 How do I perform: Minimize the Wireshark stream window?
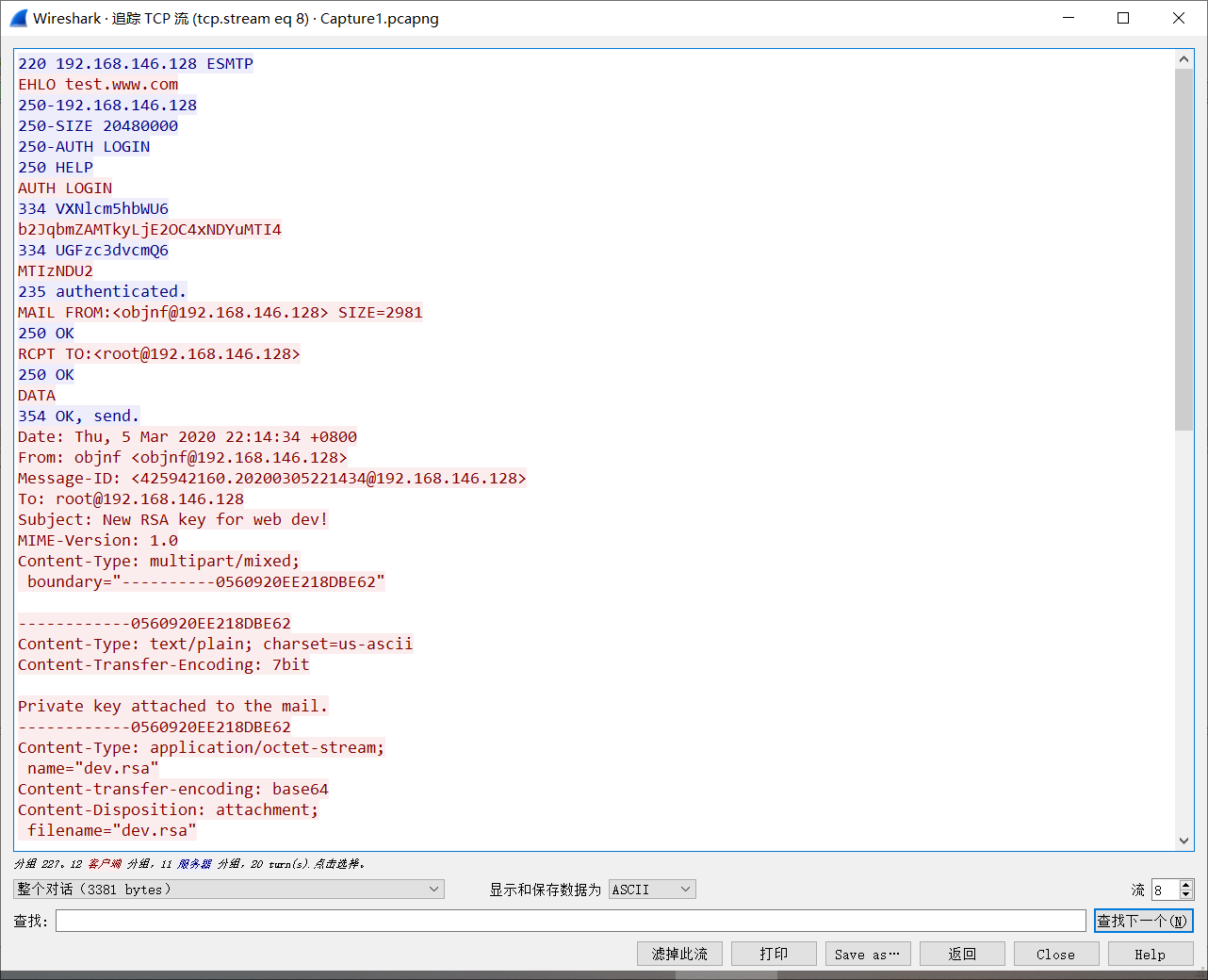coord(1069,18)
